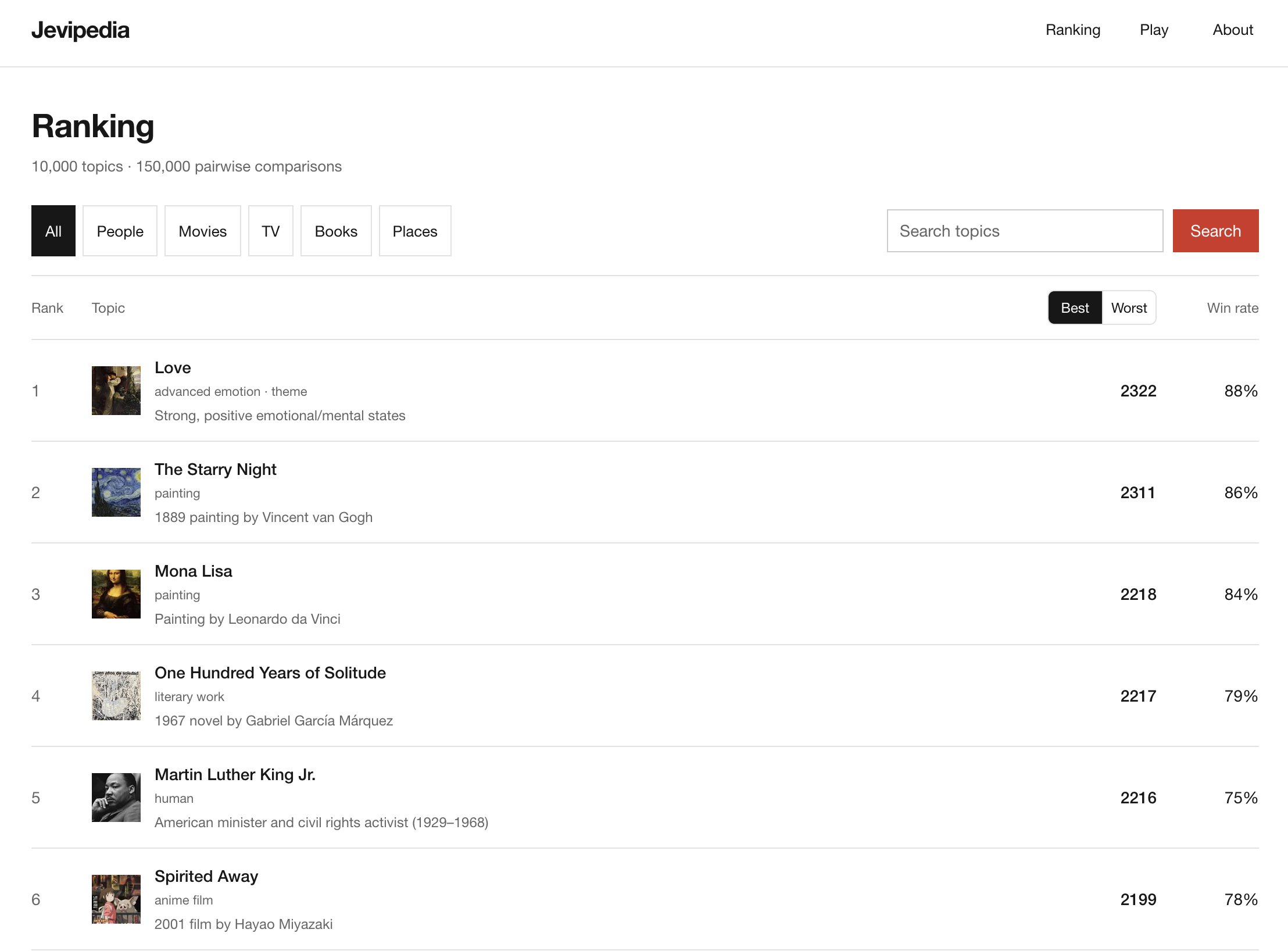Filter ranking by TV
Image resolution: width=1288 pixels, height=951 pixels.
pyautogui.click(x=270, y=231)
